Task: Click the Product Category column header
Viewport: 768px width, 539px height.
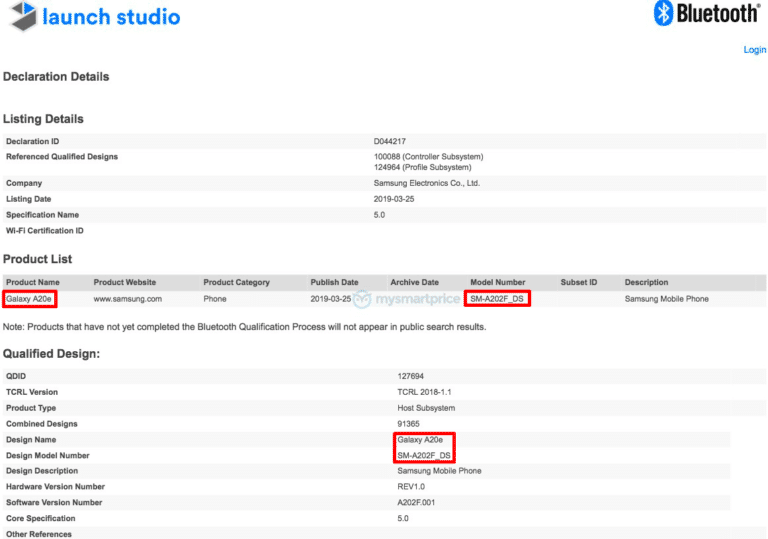Action: tap(238, 282)
